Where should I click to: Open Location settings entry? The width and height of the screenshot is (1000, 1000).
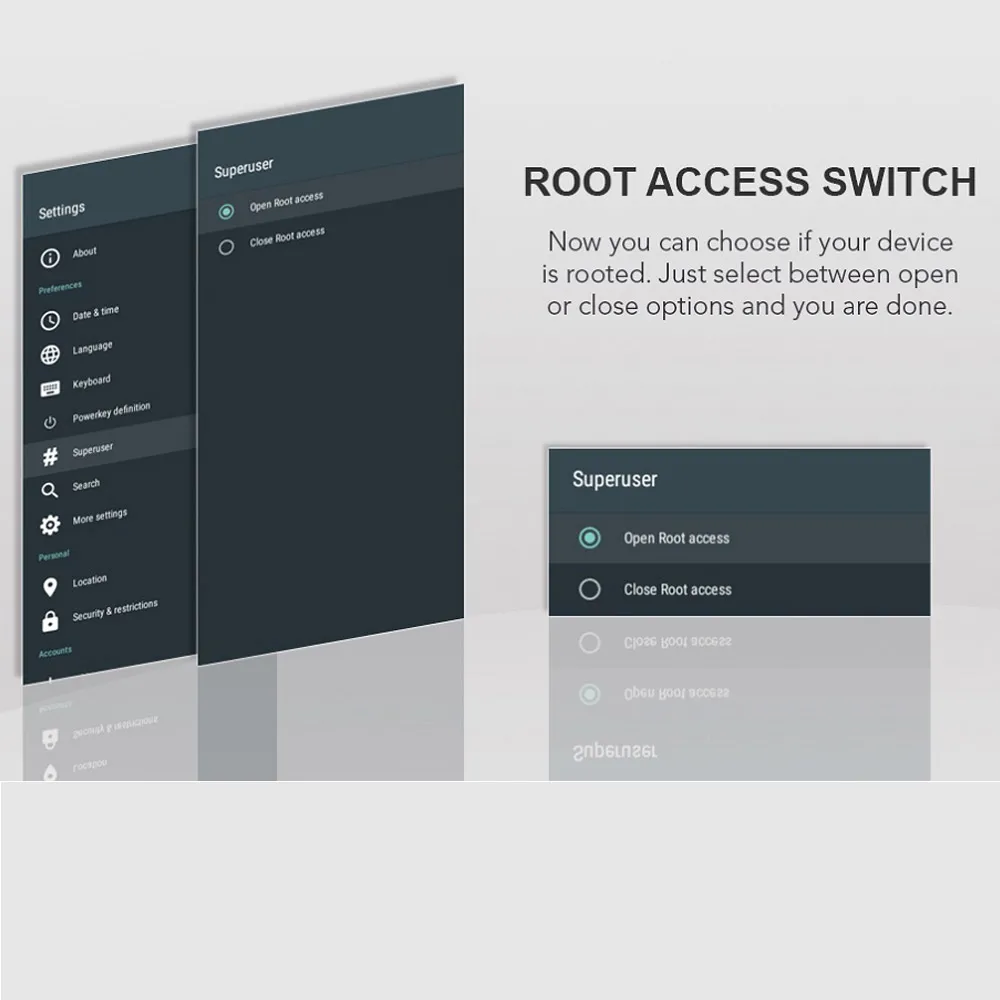click(x=89, y=580)
